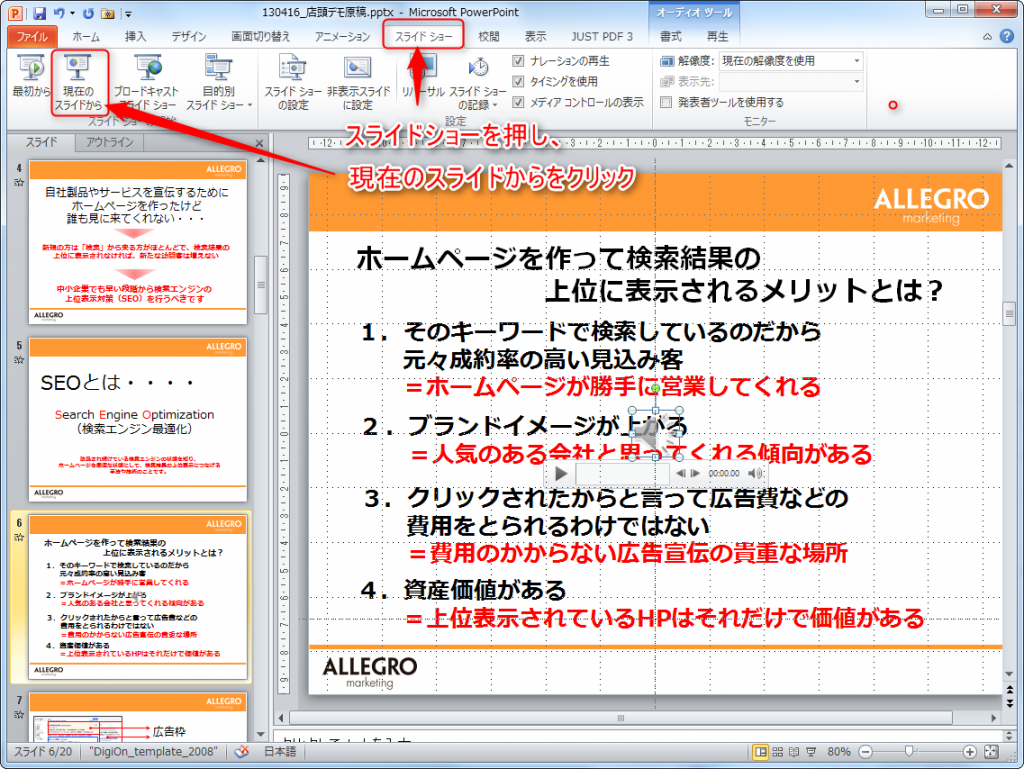This screenshot has height=769, width=1024.
Task: Play the audio clip on the slide
Action: (560, 473)
